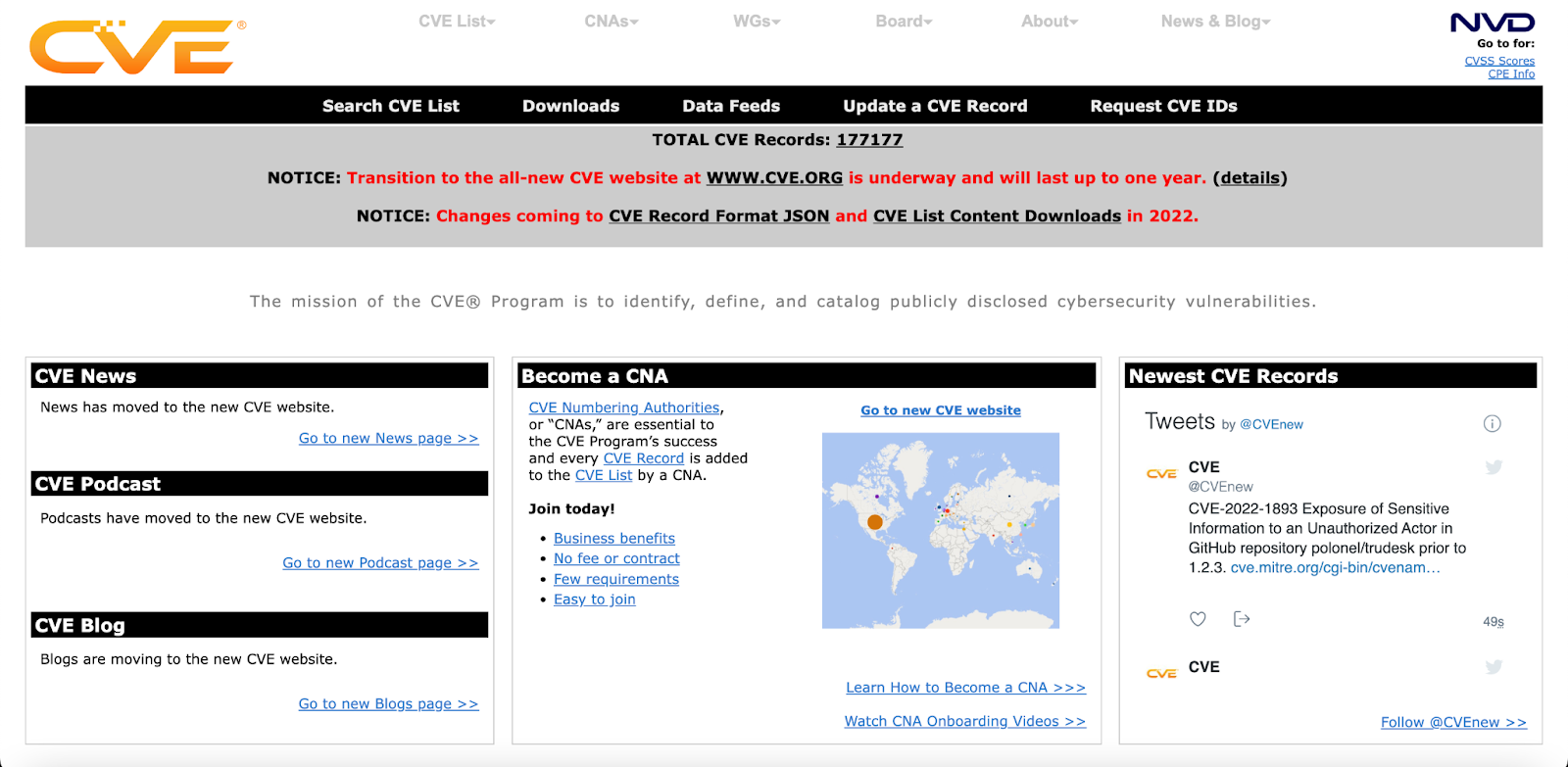Screen dimensions: 1568x767
Task: Open CVE Record Format JSON link
Action: click(719, 216)
